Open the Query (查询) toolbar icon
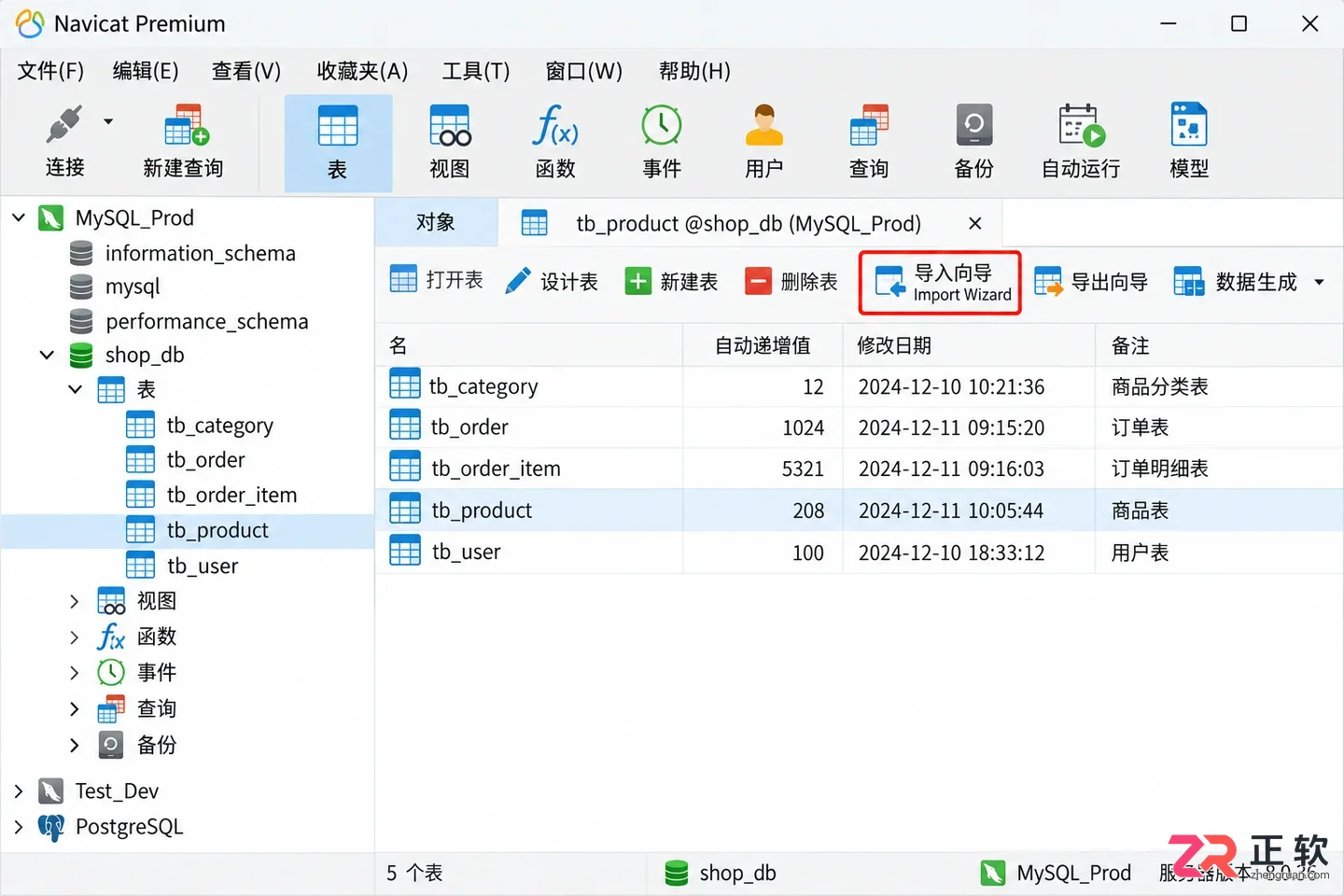 pyautogui.click(x=869, y=125)
